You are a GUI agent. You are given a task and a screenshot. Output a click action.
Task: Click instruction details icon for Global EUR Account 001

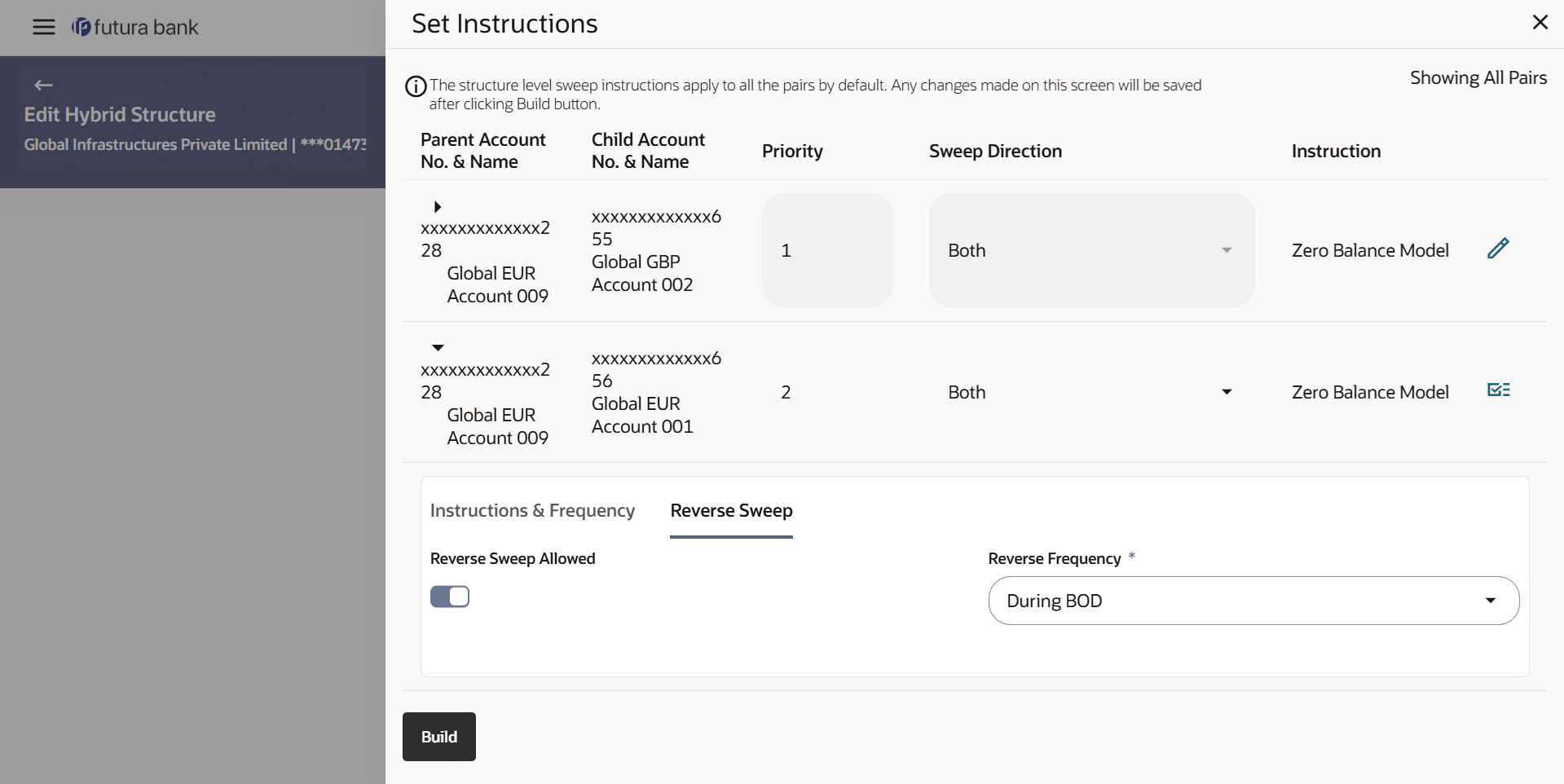coord(1498,390)
